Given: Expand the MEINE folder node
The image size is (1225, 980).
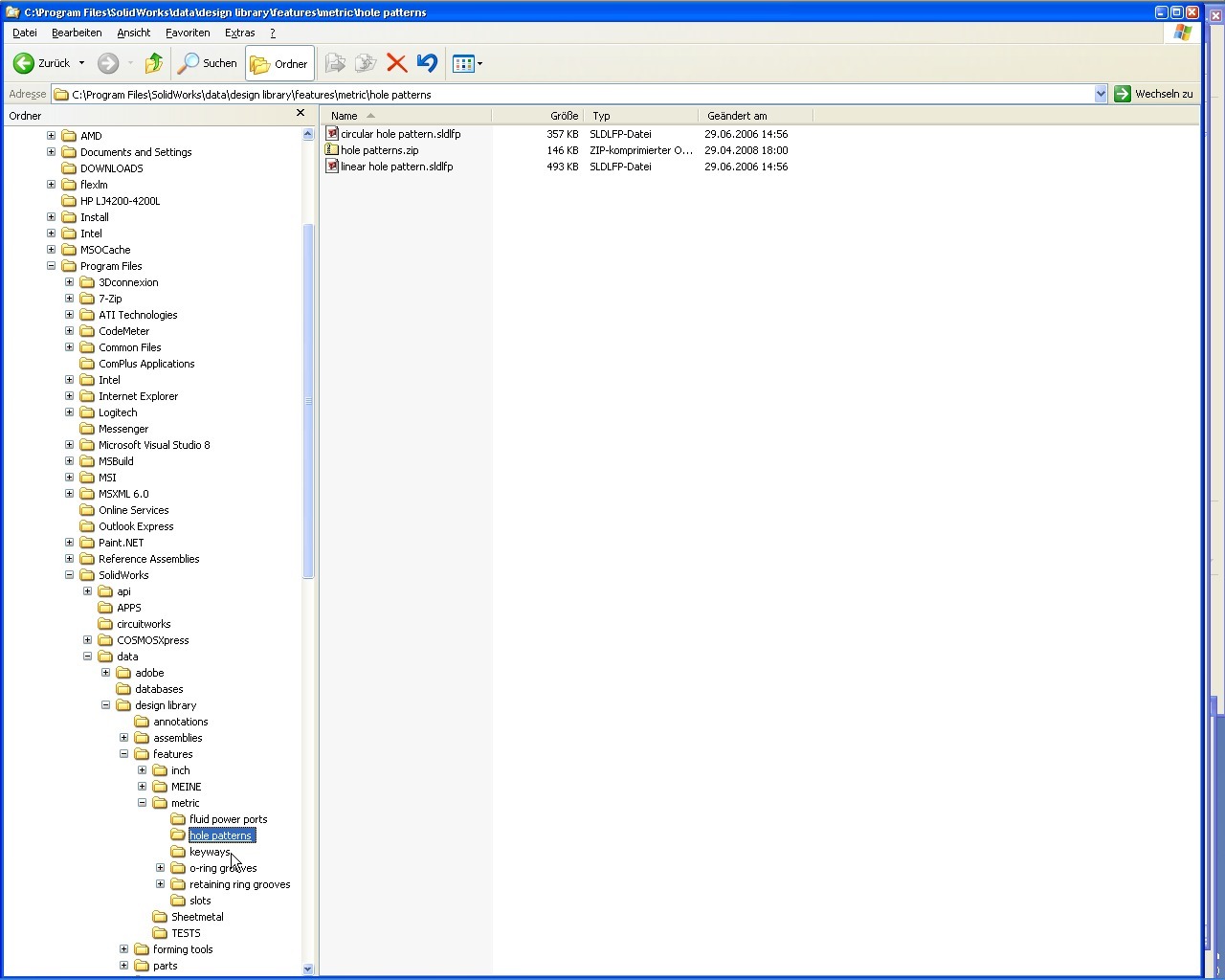Looking at the screenshot, I should (x=143, y=787).
